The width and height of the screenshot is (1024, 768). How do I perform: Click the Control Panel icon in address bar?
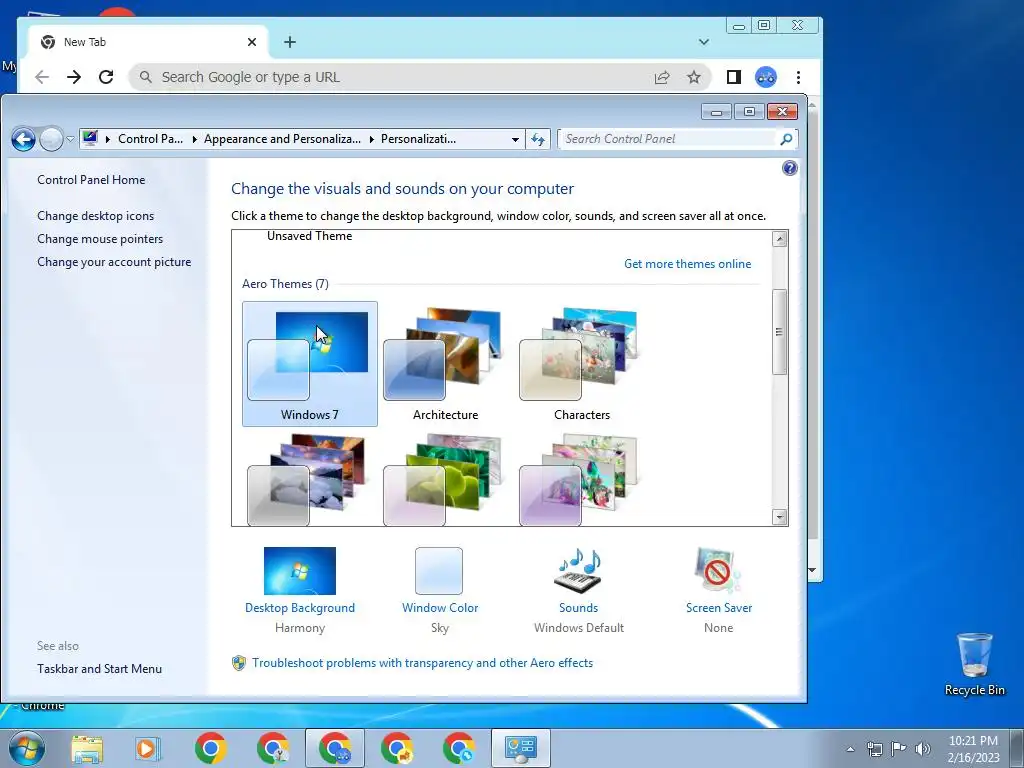[90, 138]
